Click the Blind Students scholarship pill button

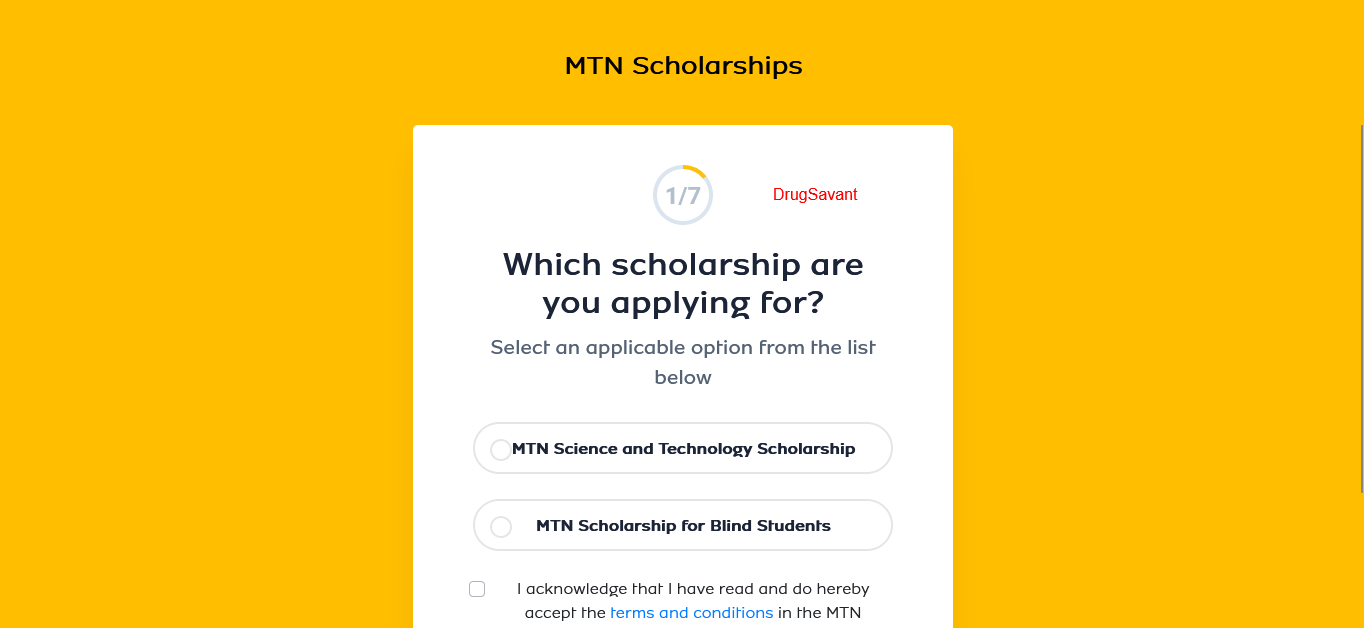[x=683, y=524]
